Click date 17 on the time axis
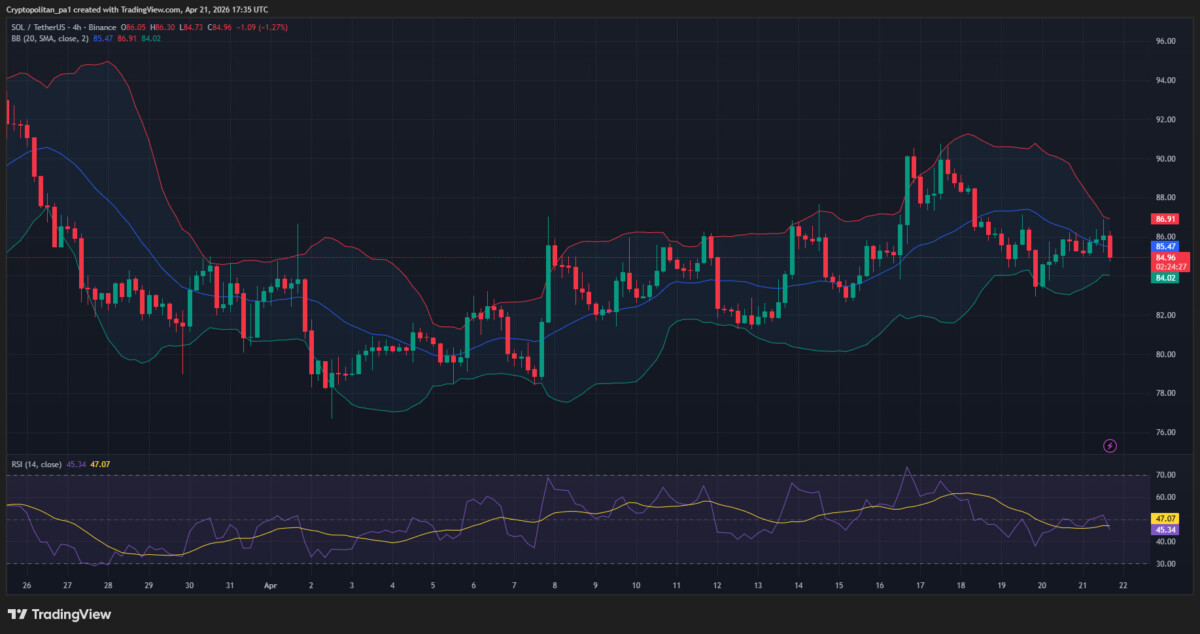Image resolution: width=1200 pixels, height=634 pixels. [x=919, y=586]
